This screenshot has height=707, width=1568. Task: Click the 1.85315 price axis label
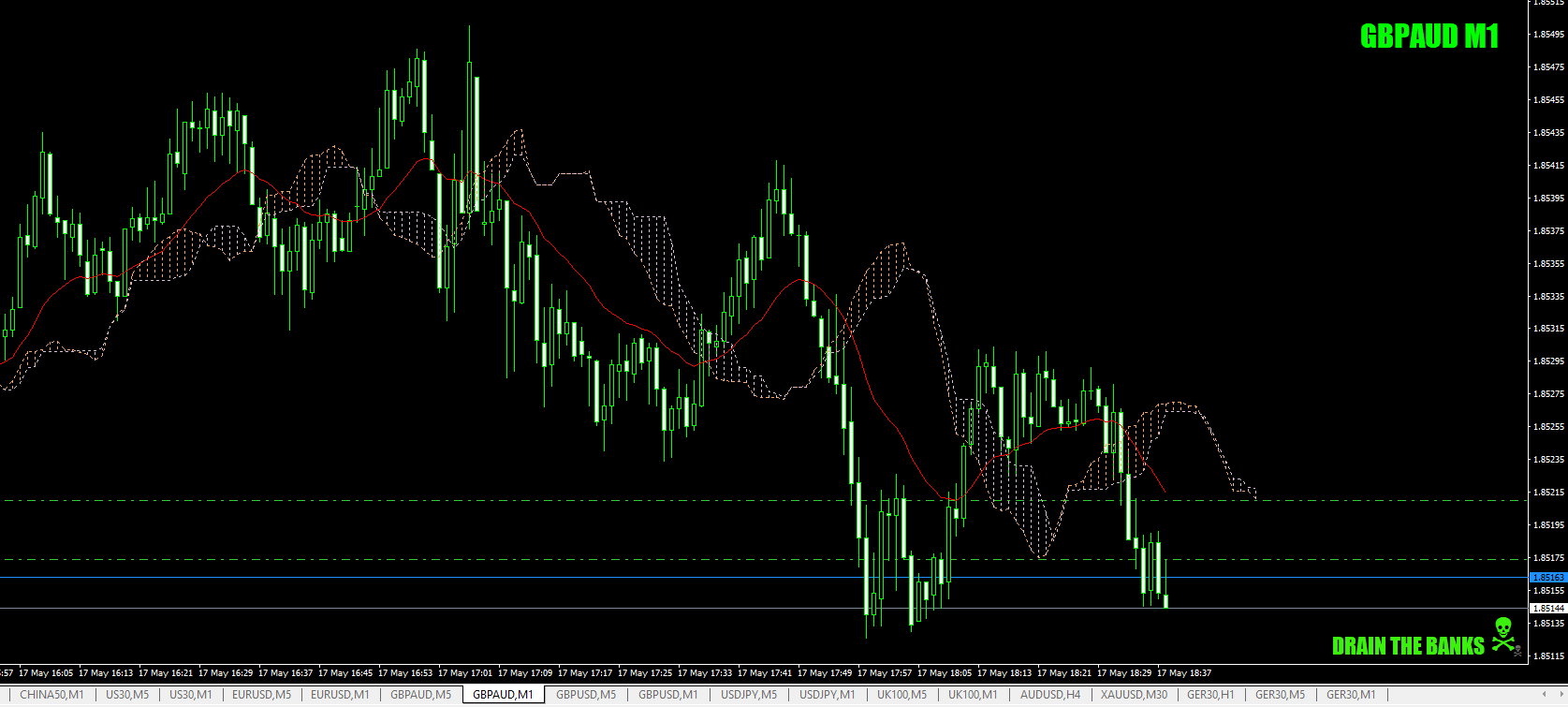pos(1549,329)
